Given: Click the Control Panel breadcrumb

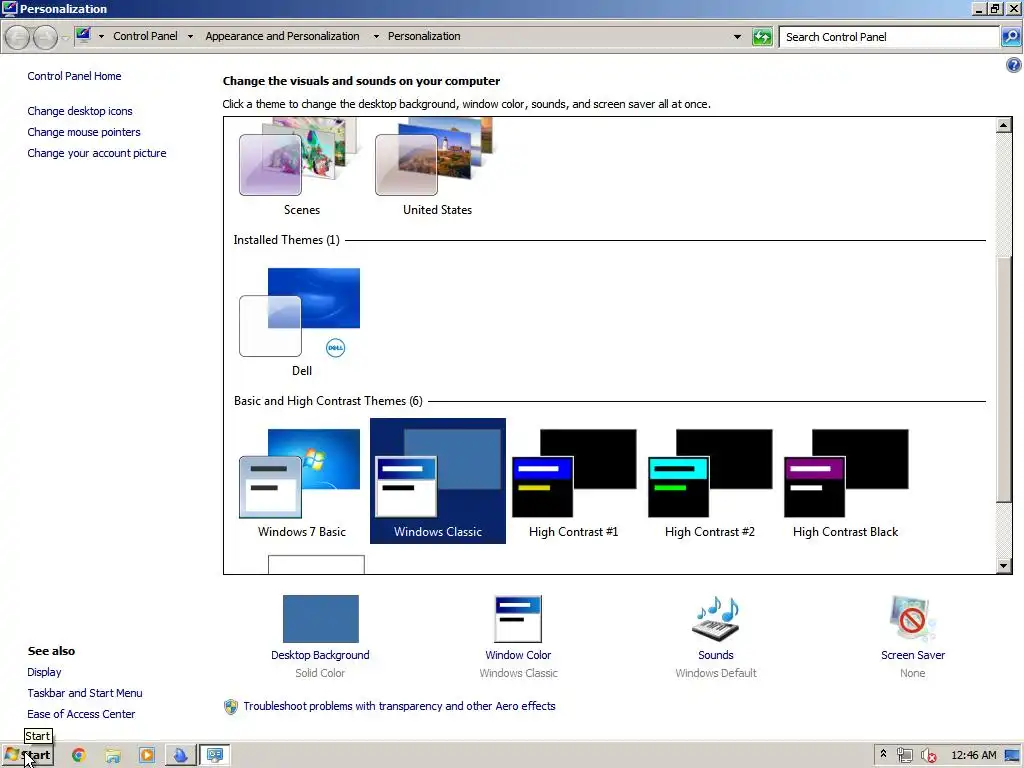Looking at the screenshot, I should pyautogui.click(x=145, y=36).
